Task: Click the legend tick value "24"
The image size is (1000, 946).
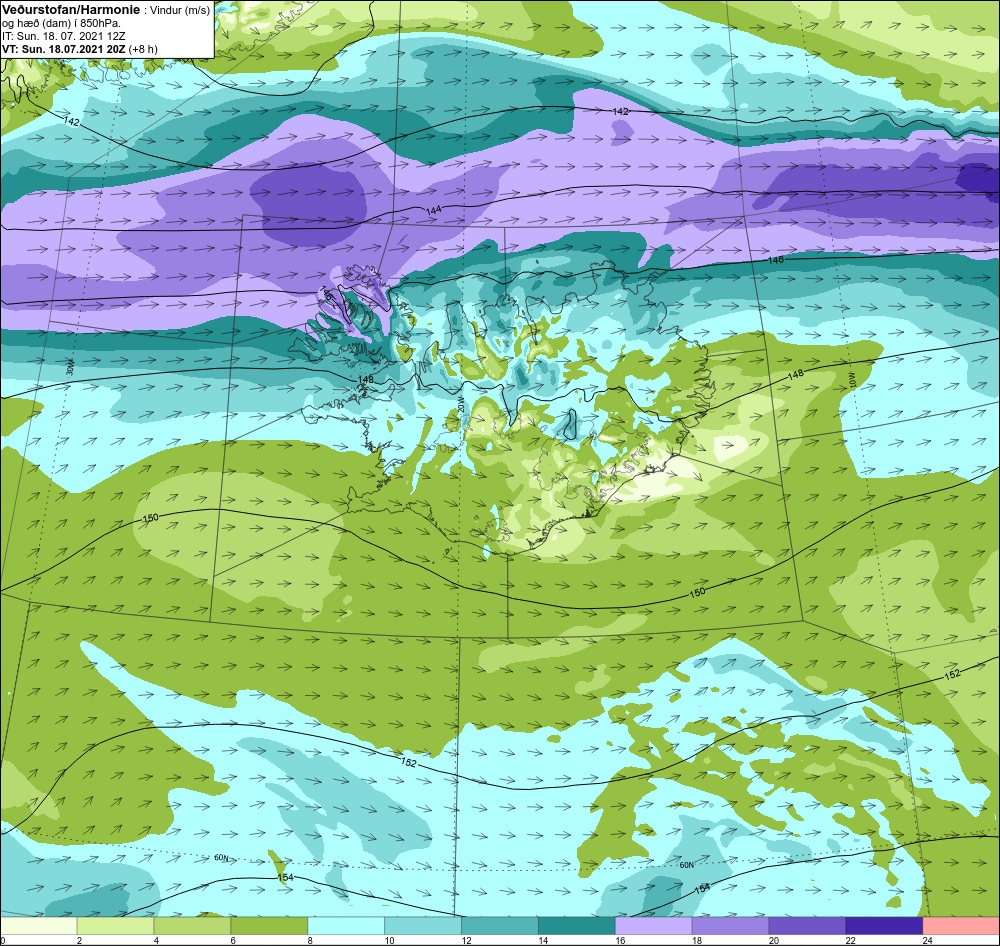Action: (927, 940)
